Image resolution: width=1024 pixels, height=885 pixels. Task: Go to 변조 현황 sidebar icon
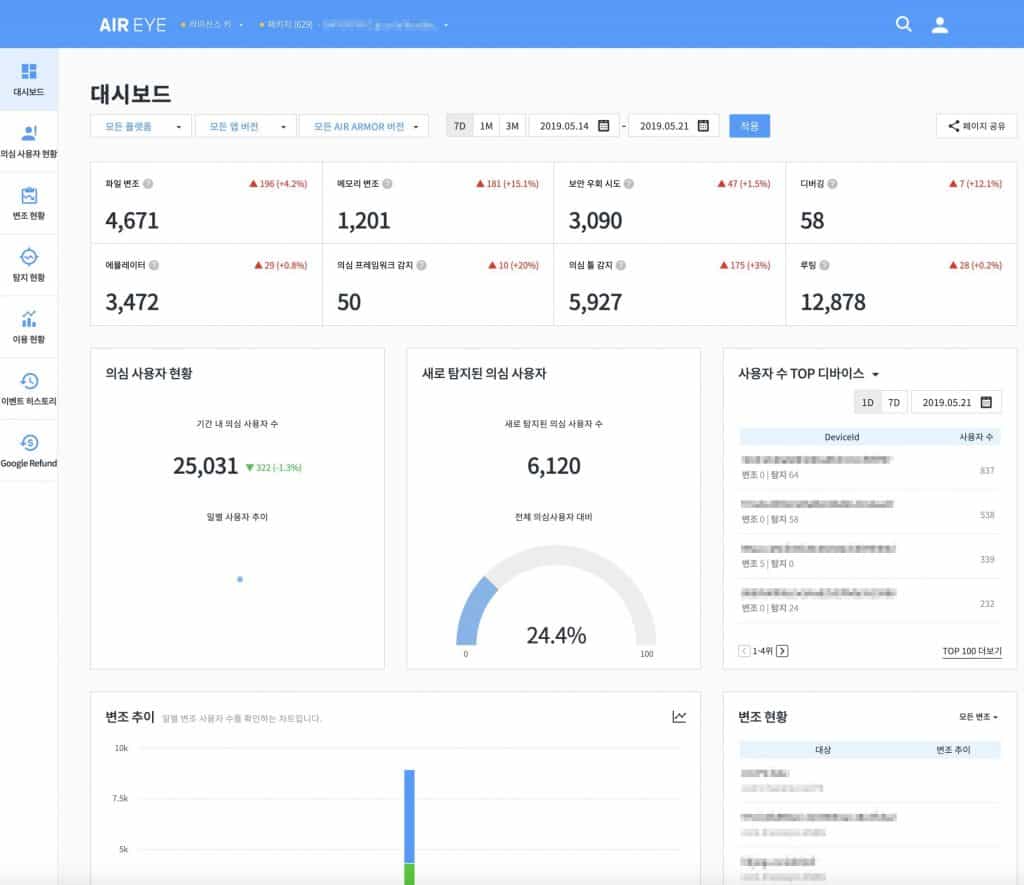(x=29, y=203)
